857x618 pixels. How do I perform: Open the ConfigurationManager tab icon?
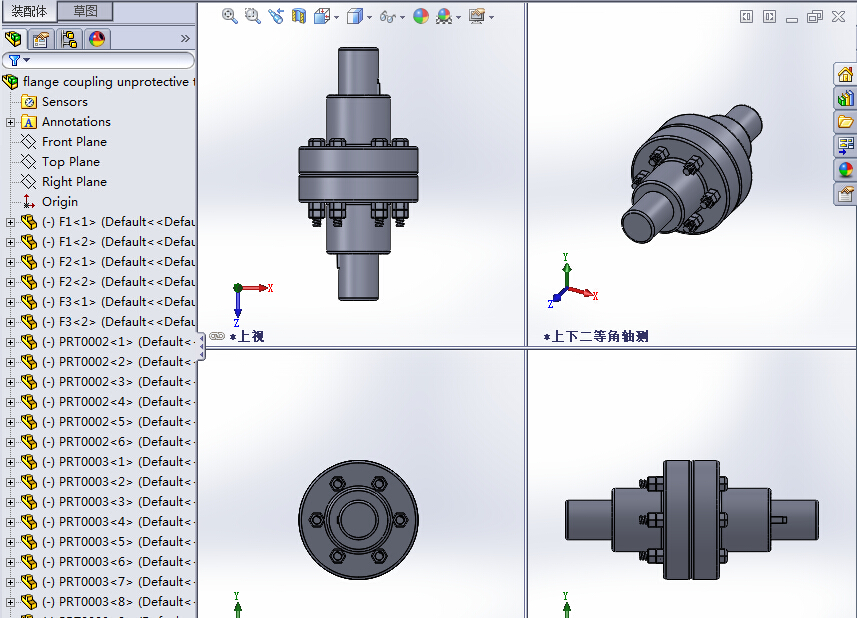[x=69, y=39]
